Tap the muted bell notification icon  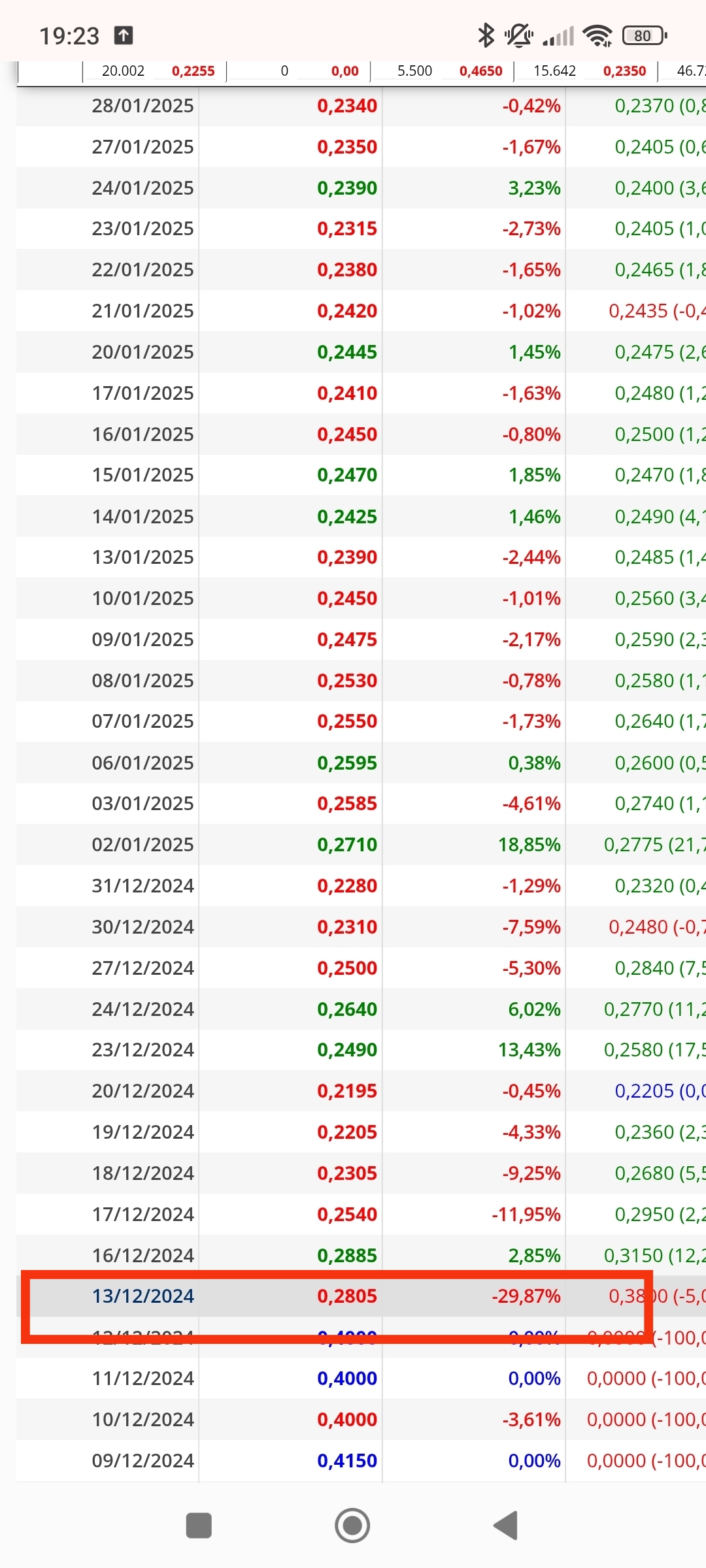(x=519, y=35)
